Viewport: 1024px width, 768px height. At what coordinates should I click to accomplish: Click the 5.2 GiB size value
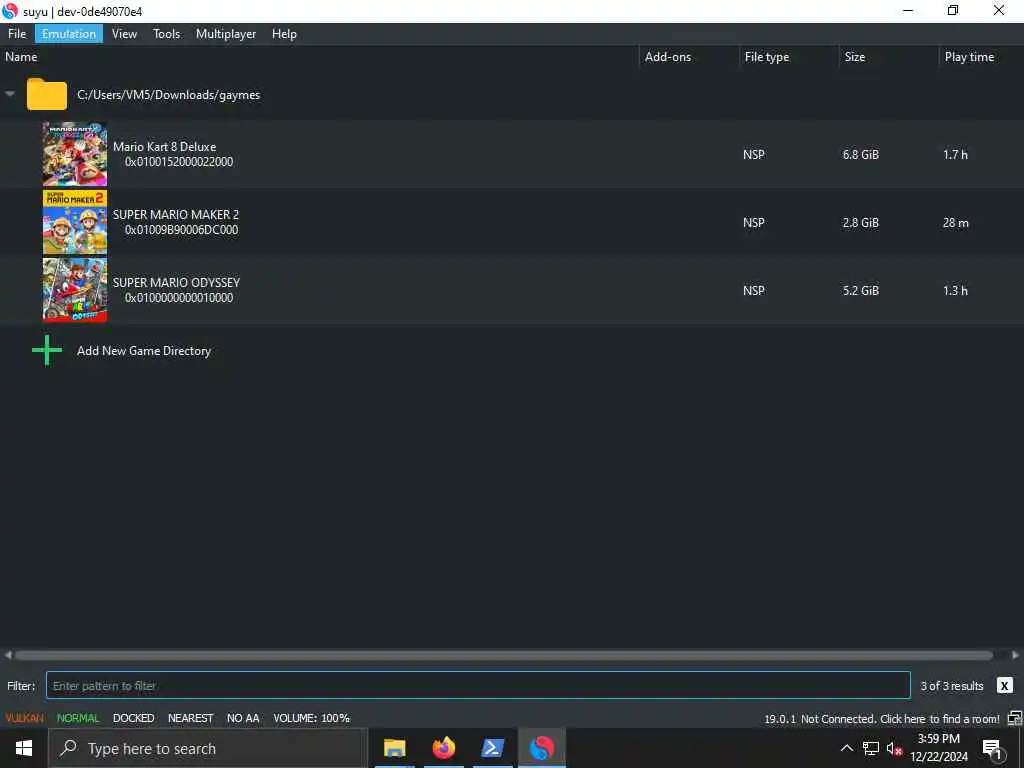point(861,291)
